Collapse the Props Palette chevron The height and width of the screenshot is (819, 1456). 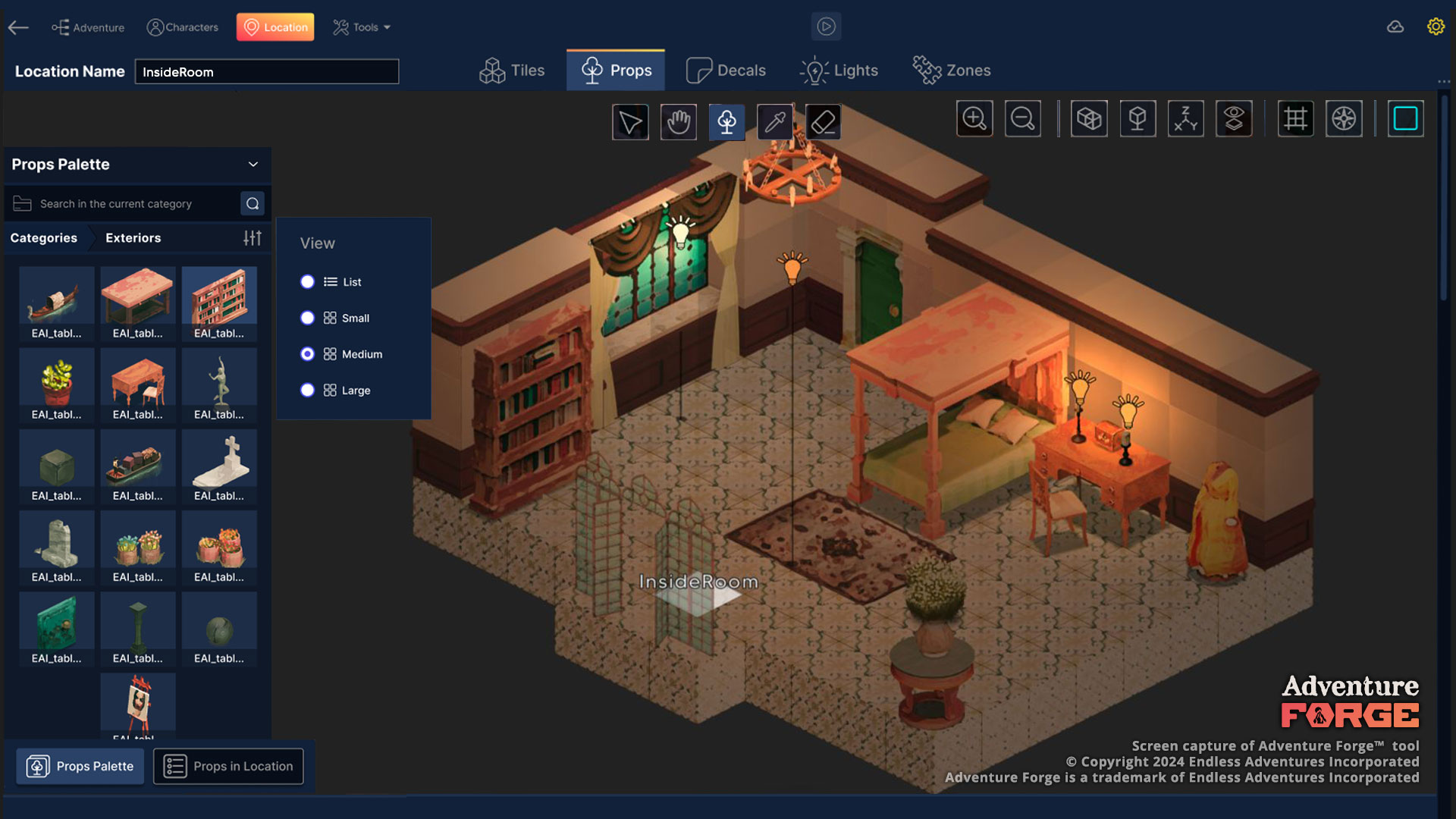coord(253,165)
